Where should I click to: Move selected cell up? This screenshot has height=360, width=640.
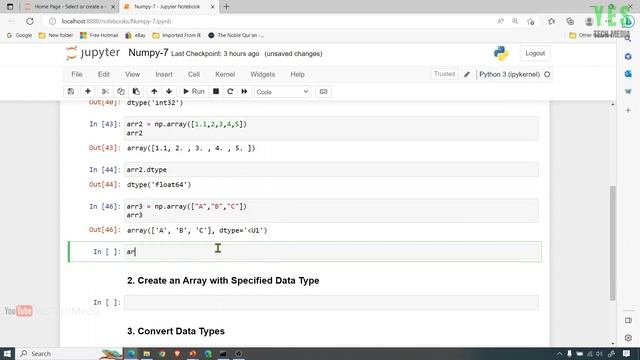tap(154, 91)
